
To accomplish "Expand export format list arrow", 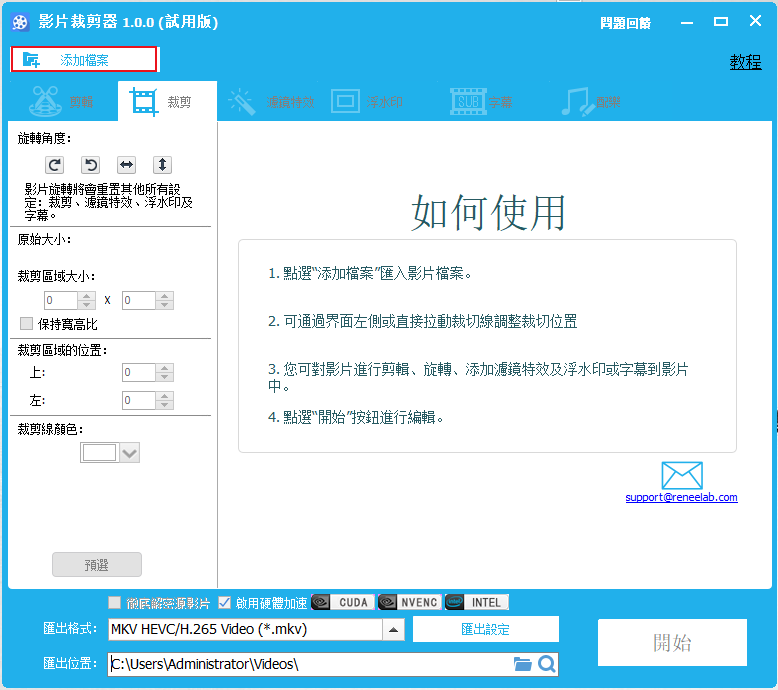I will (x=393, y=629).
